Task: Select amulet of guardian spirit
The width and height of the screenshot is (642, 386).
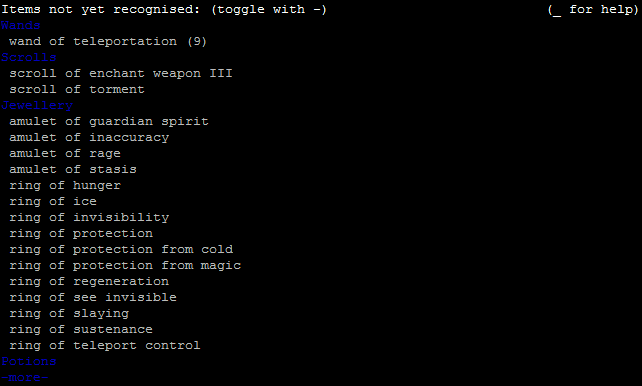Action: 109,122
